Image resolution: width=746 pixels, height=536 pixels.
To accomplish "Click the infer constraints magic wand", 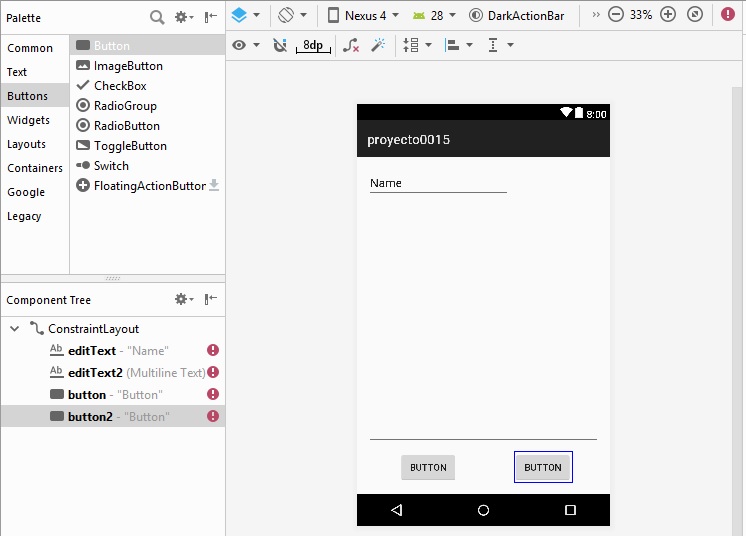I will (x=378, y=45).
